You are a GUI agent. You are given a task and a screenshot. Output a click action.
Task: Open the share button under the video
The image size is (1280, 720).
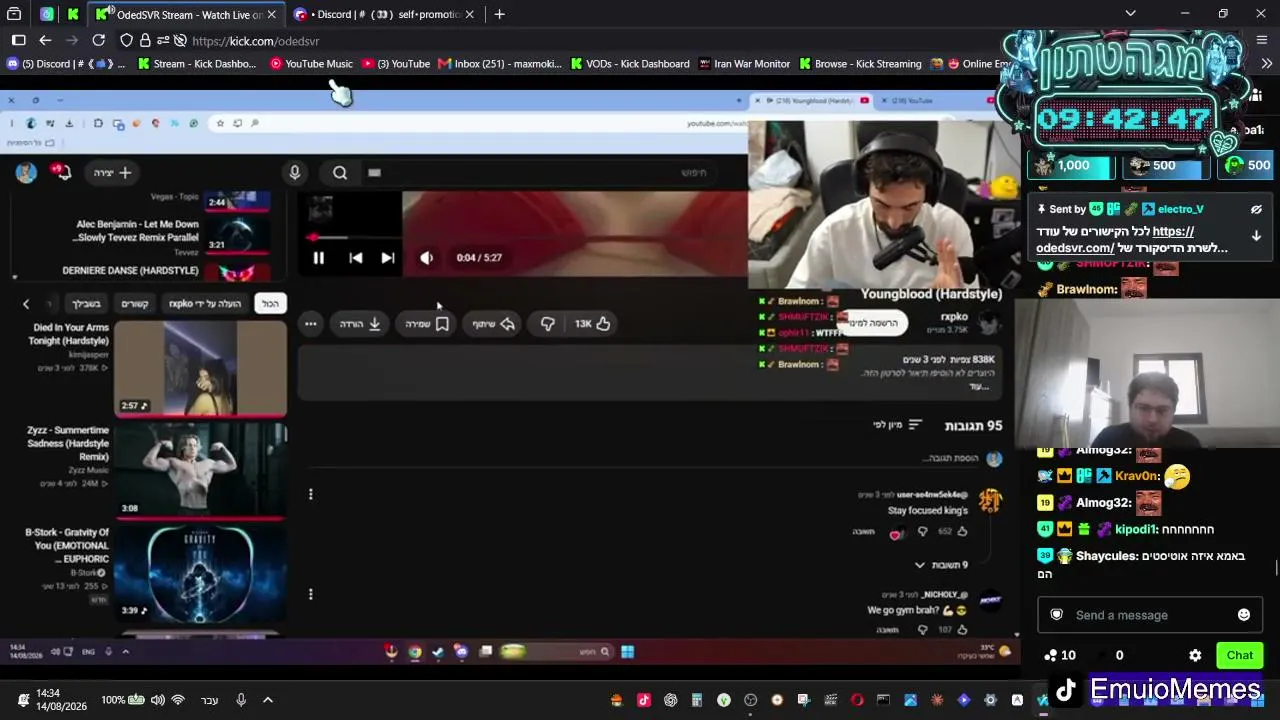point(494,324)
